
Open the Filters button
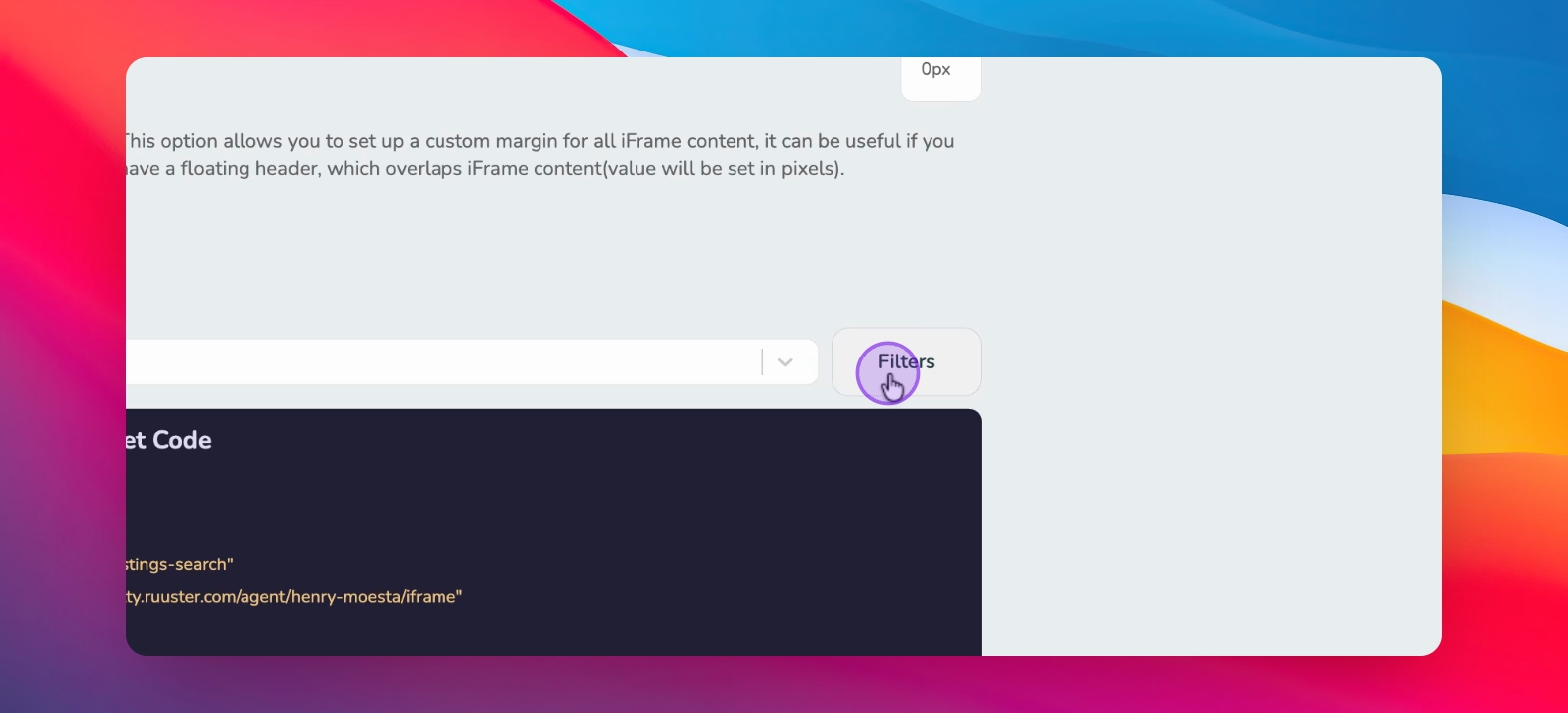pyautogui.click(x=906, y=361)
